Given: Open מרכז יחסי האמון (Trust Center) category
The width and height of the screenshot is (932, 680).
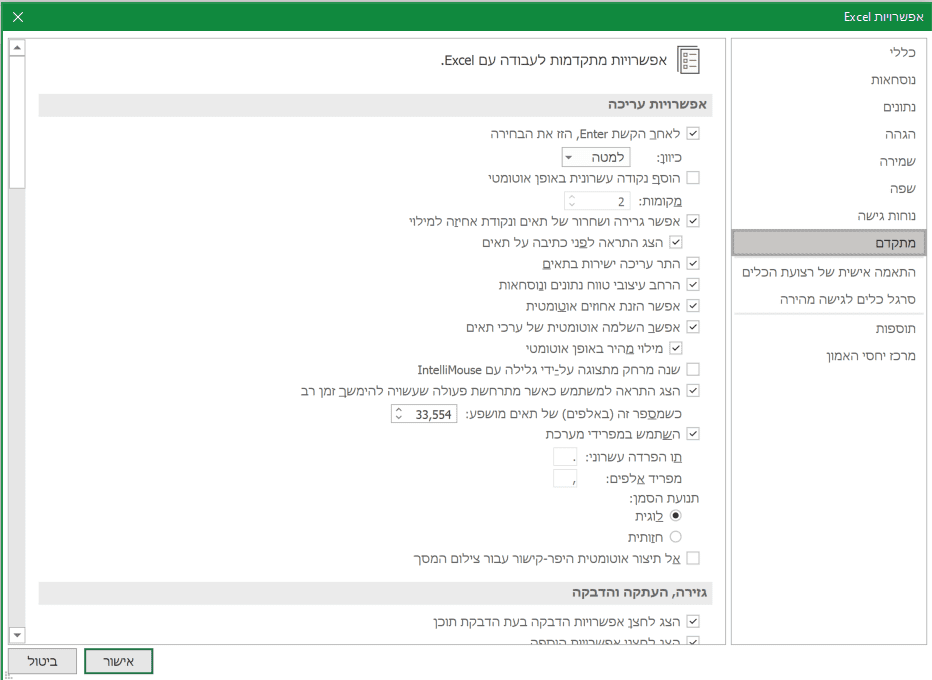Looking at the screenshot, I should click(829, 355).
